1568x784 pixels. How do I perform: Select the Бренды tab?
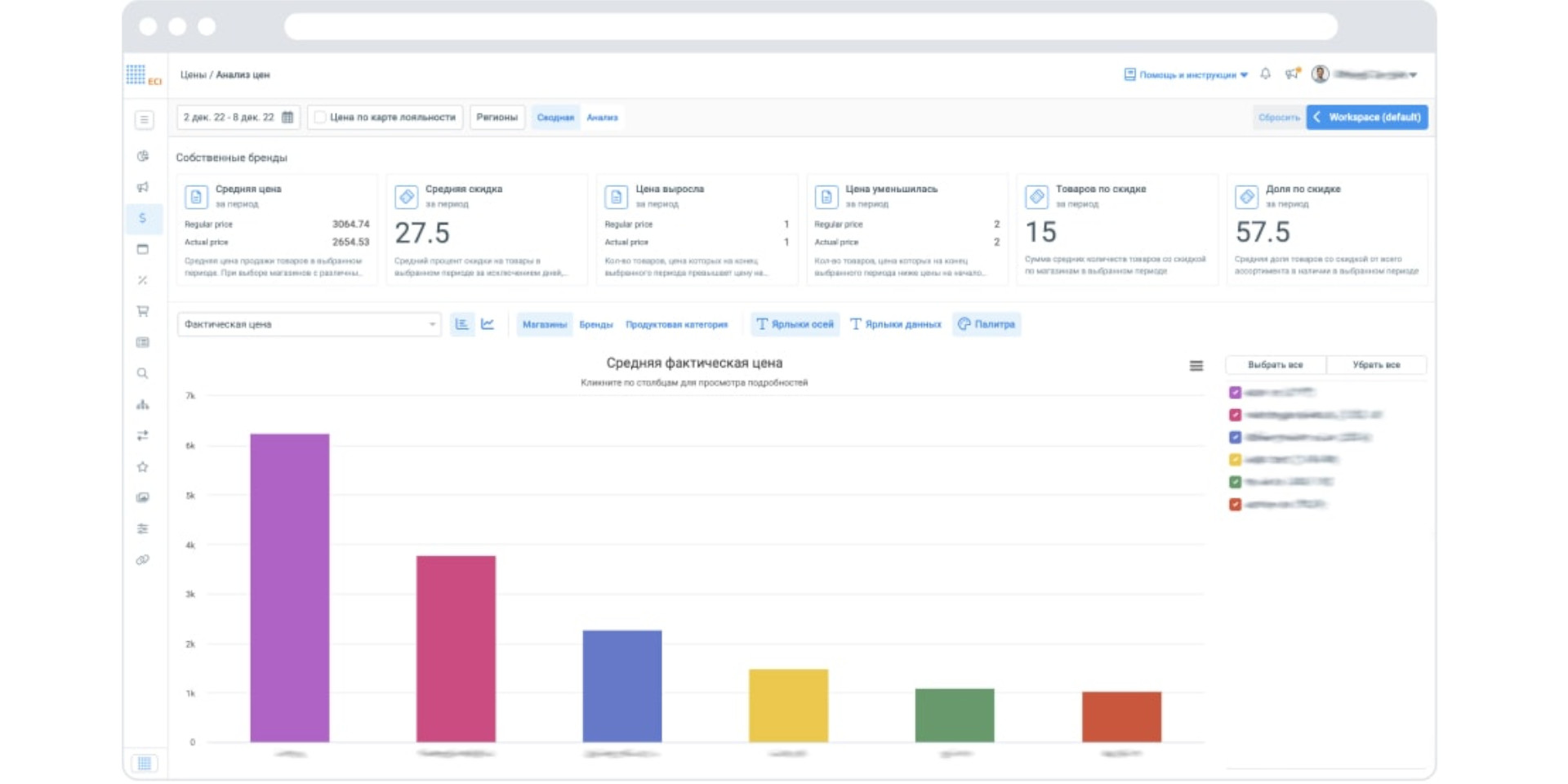pyautogui.click(x=595, y=324)
